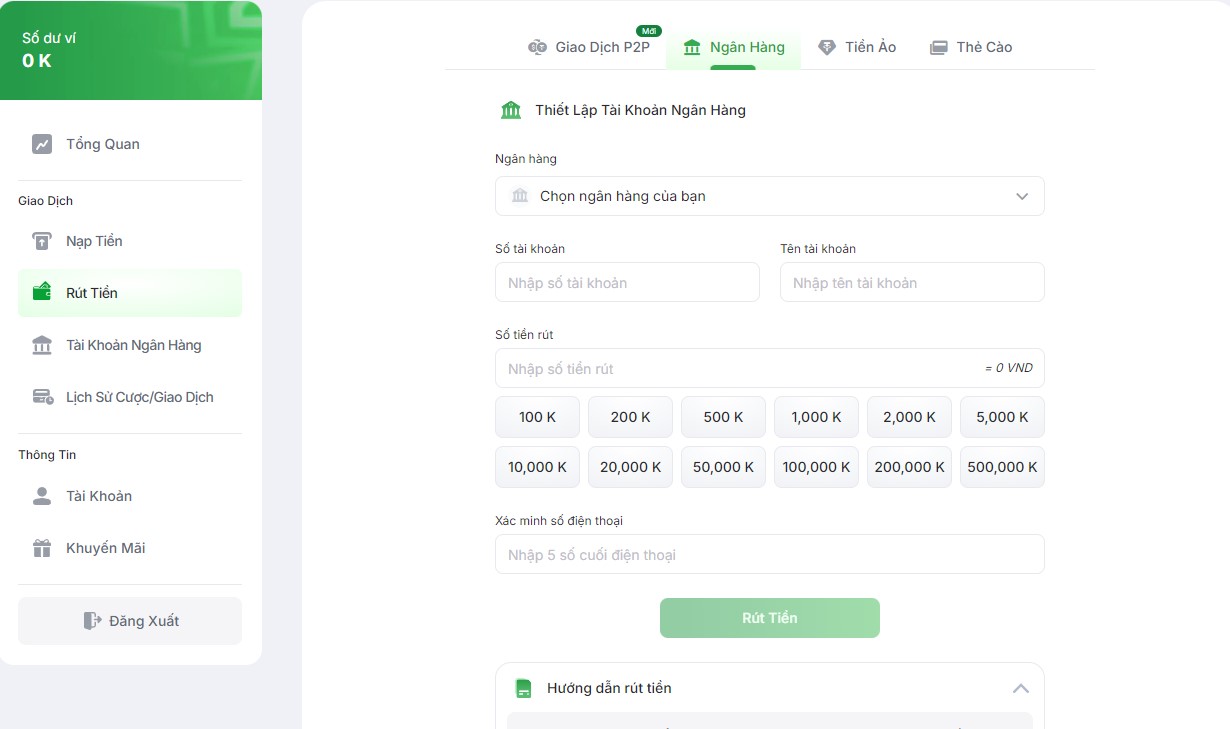The height and width of the screenshot is (729, 1230).
Task: Click the Khuyến Mãi gift icon
Action: [x=42, y=548]
